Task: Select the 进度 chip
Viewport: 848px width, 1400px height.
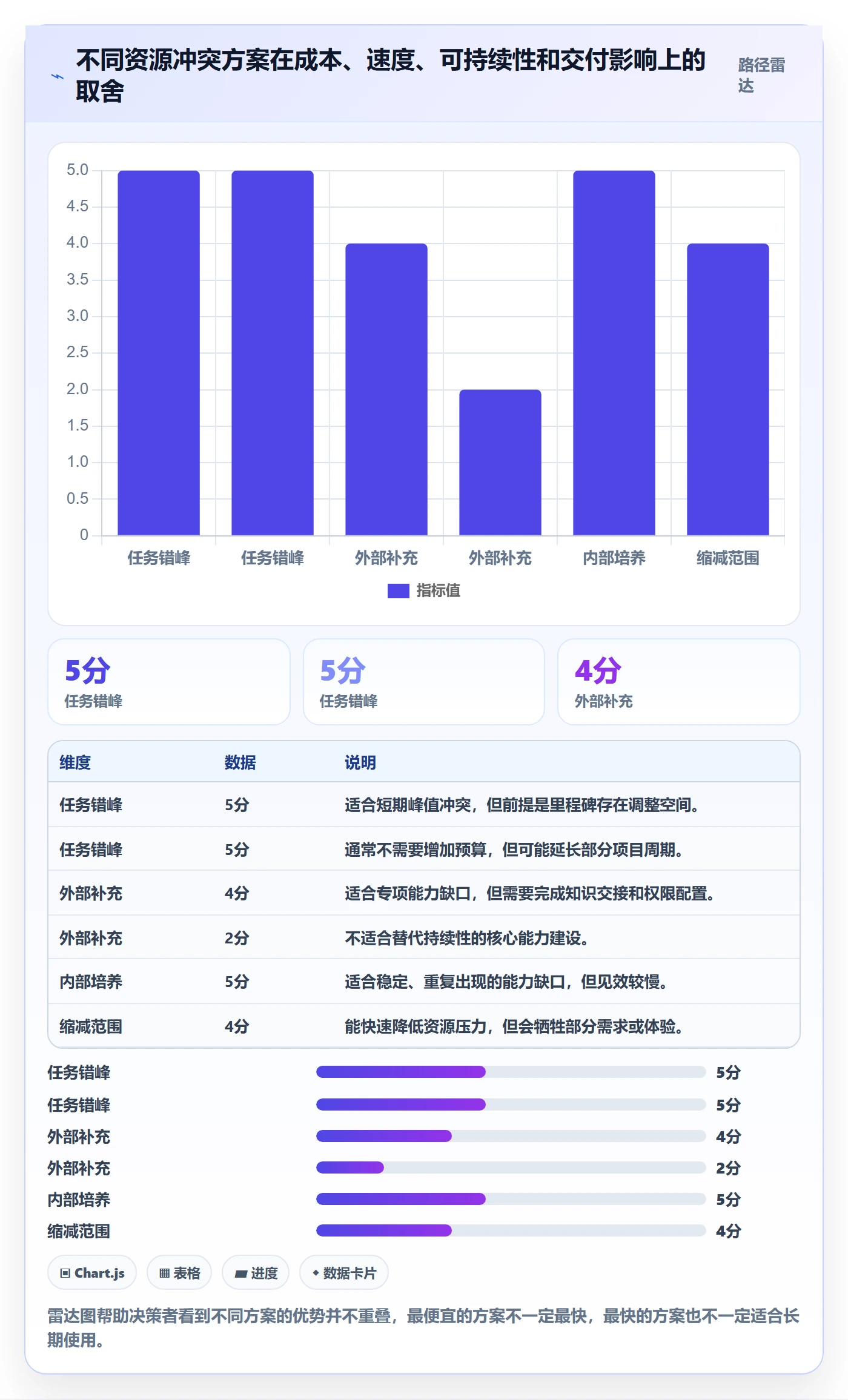Action: (x=256, y=1273)
